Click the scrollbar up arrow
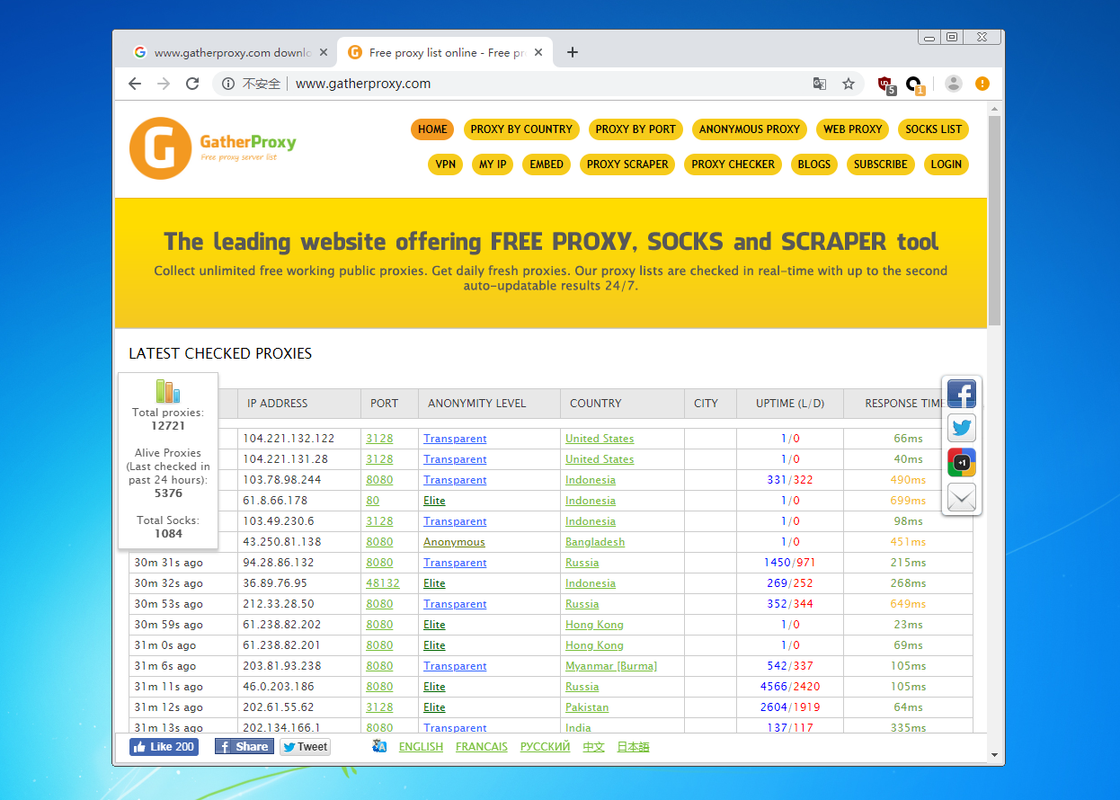The image size is (1120, 800). coord(994,109)
